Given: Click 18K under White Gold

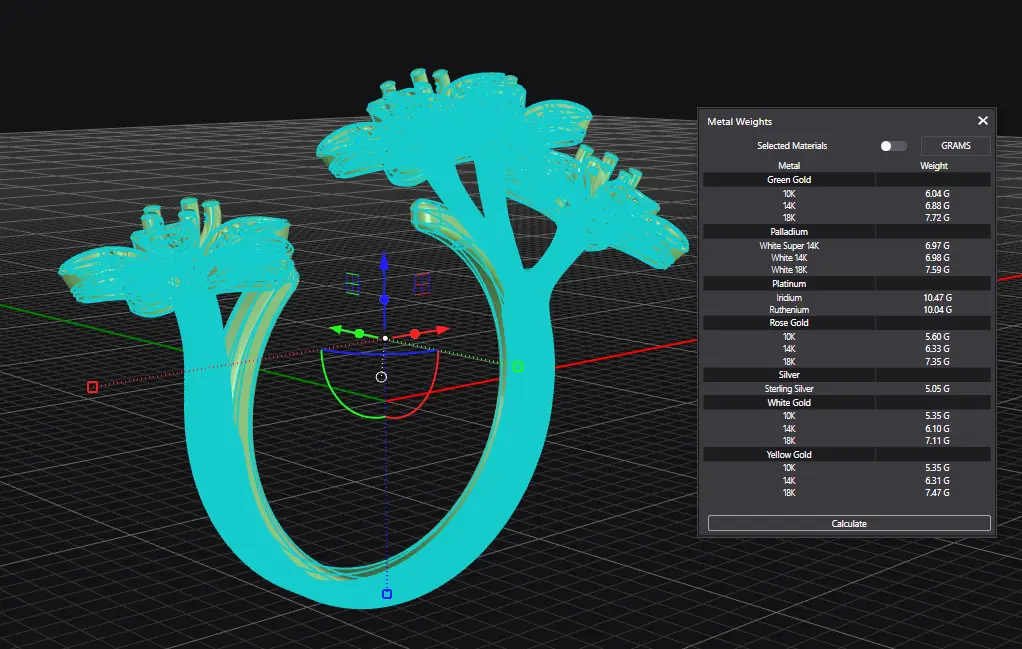Looking at the screenshot, I should pyautogui.click(x=789, y=440).
